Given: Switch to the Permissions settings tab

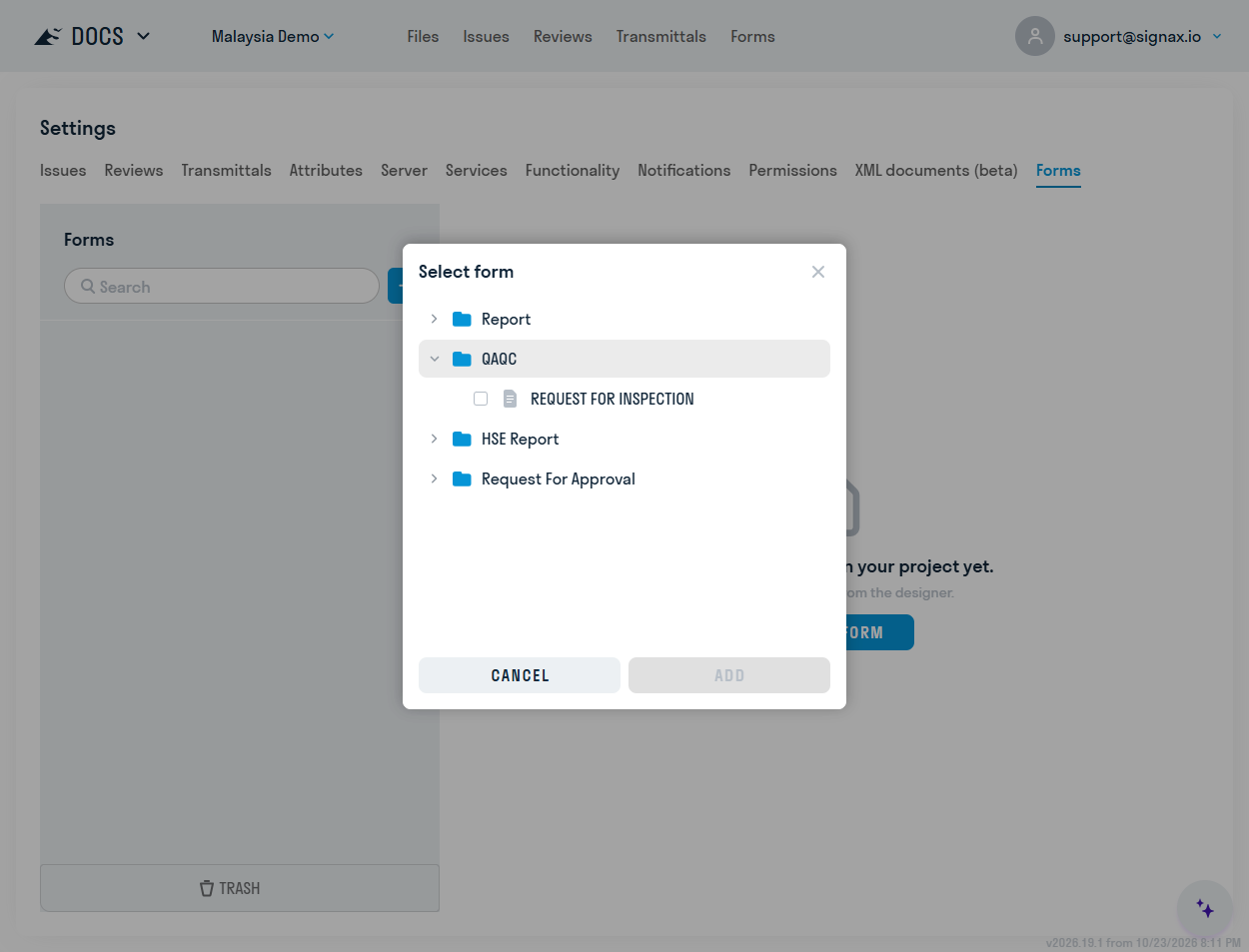Looking at the screenshot, I should [x=792, y=170].
